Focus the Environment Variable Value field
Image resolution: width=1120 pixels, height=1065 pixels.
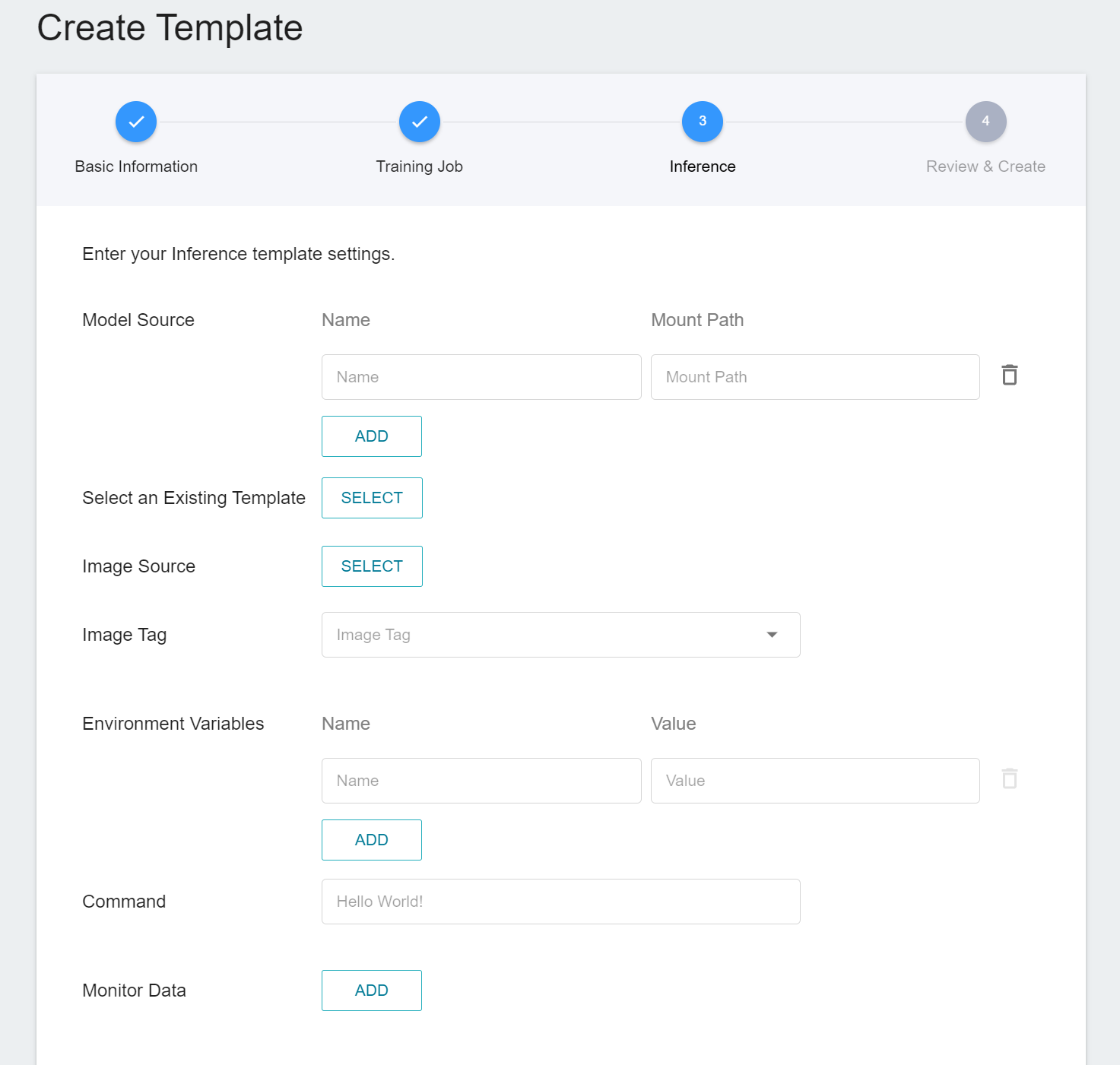click(x=815, y=781)
